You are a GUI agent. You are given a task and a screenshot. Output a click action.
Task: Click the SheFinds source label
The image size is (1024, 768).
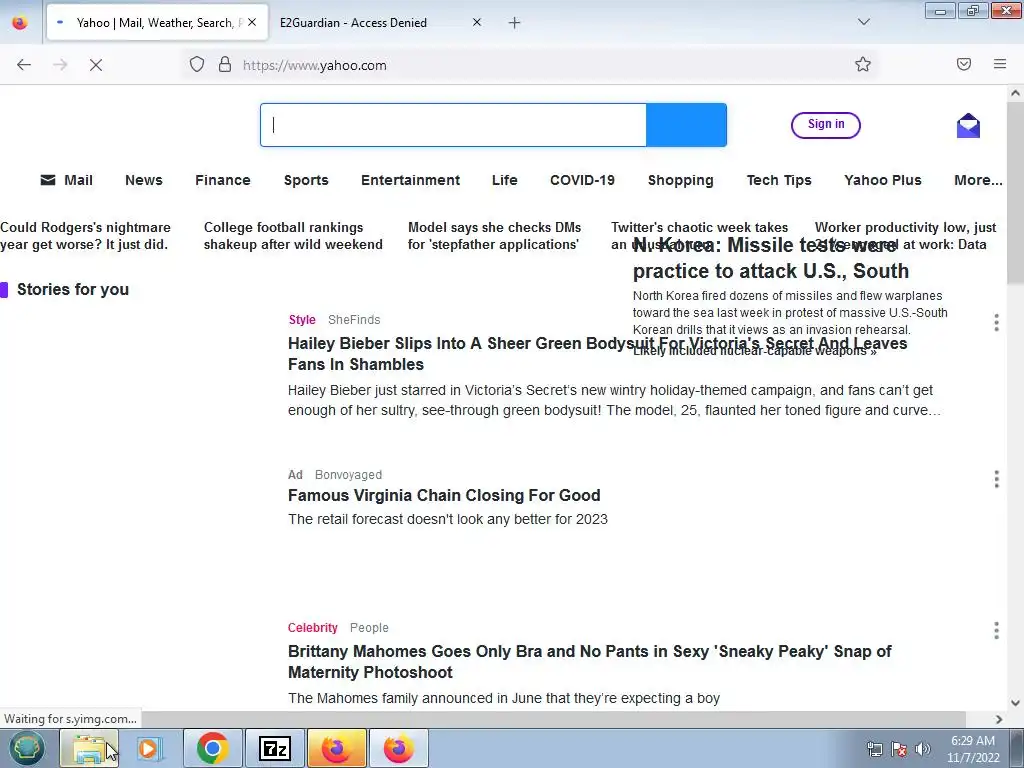pyautogui.click(x=354, y=319)
